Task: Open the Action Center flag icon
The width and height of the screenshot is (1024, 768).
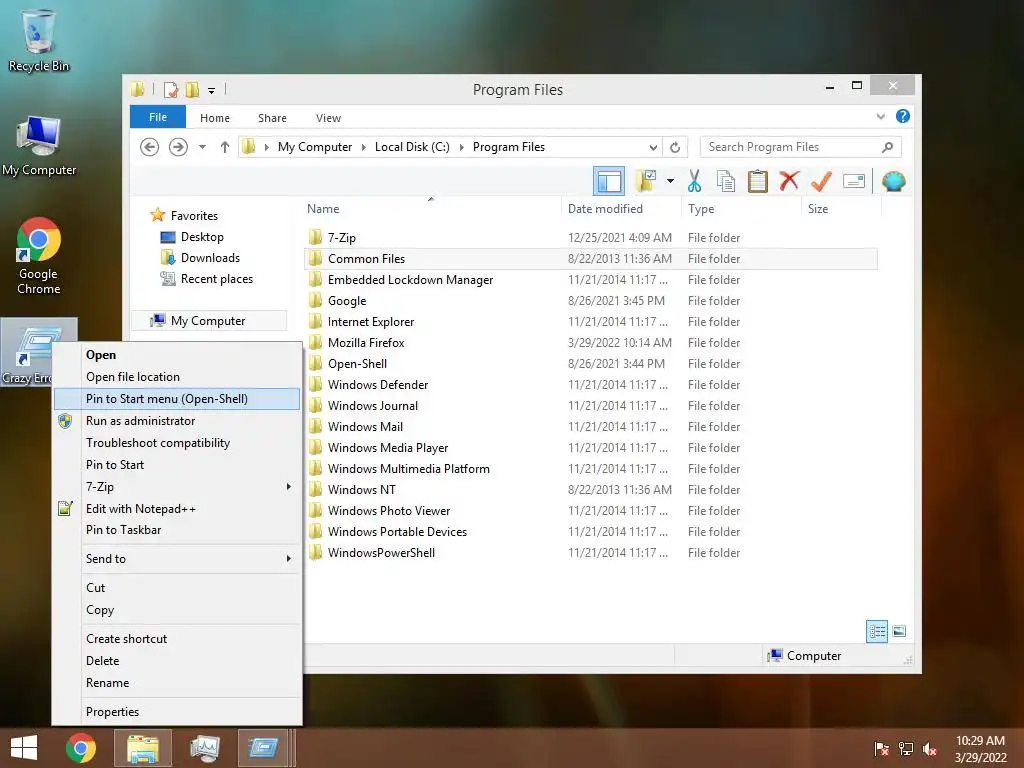Action: 882,749
